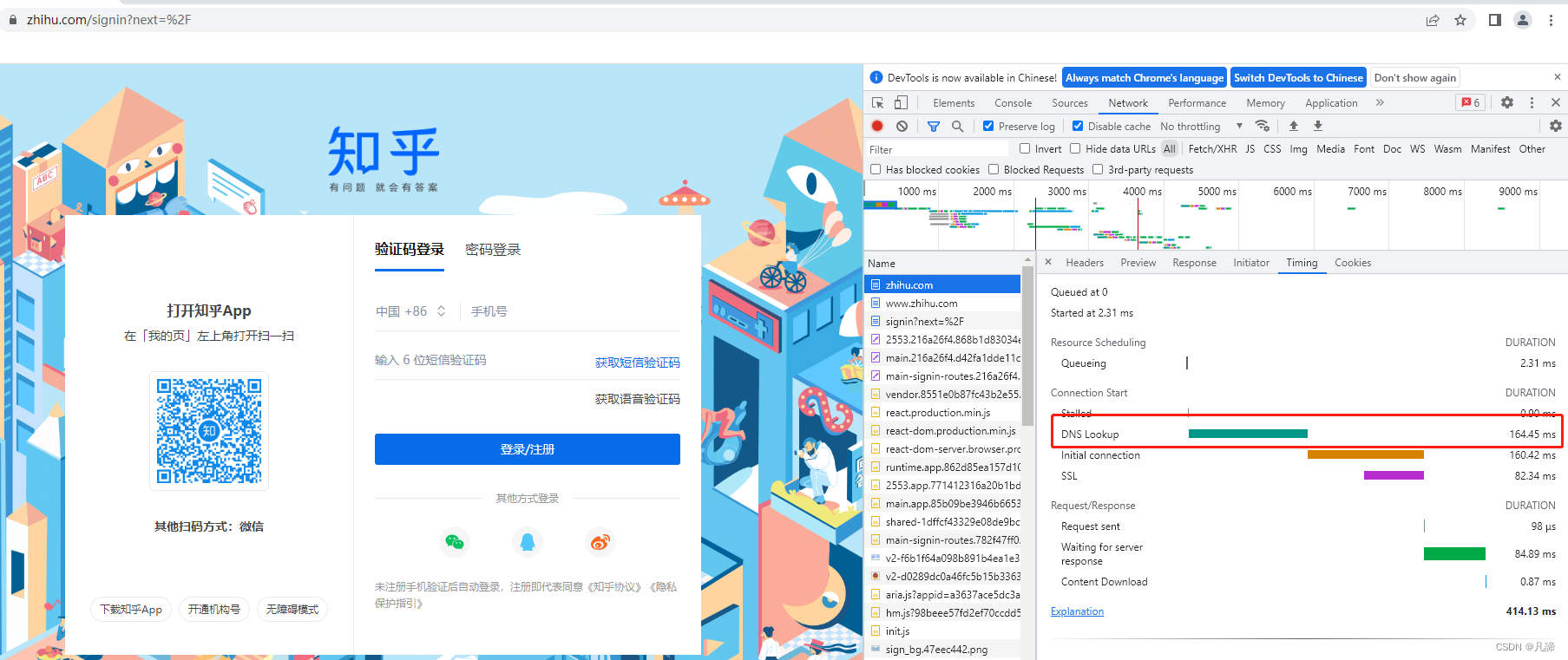Click 下载知乎App button
The height and width of the screenshot is (660, 1568).
pyautogui.click(x=131, y=609)
